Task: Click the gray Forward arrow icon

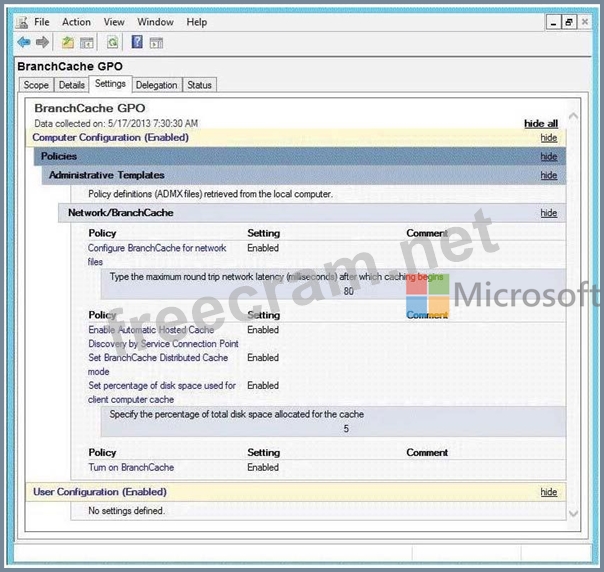Action: [x=42, y=42]
